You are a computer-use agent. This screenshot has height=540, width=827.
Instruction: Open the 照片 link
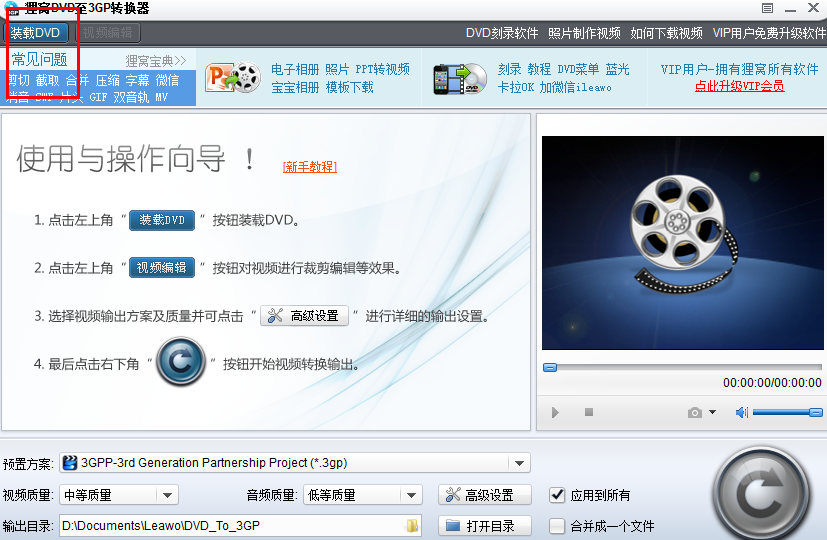pyautogui.click(x=337, y=69)
